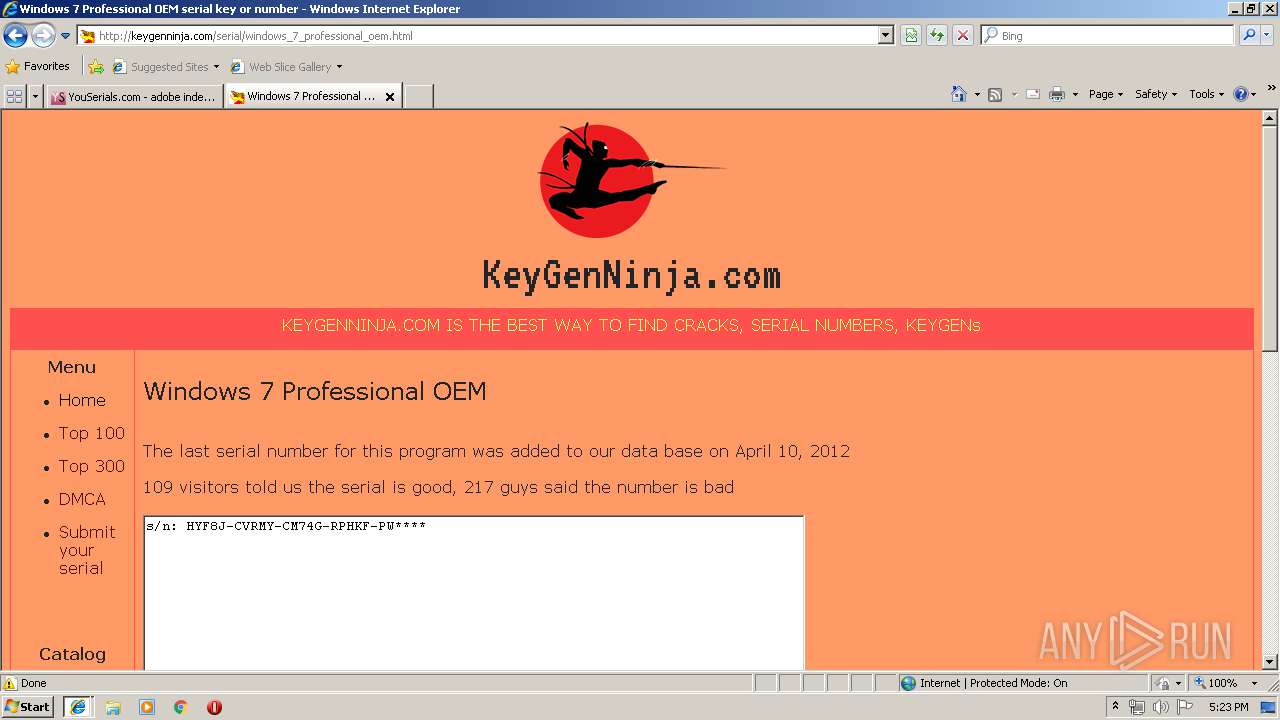Open the Page menu
This screenshot has width=1280, height=720.
tap(1105, 94)
